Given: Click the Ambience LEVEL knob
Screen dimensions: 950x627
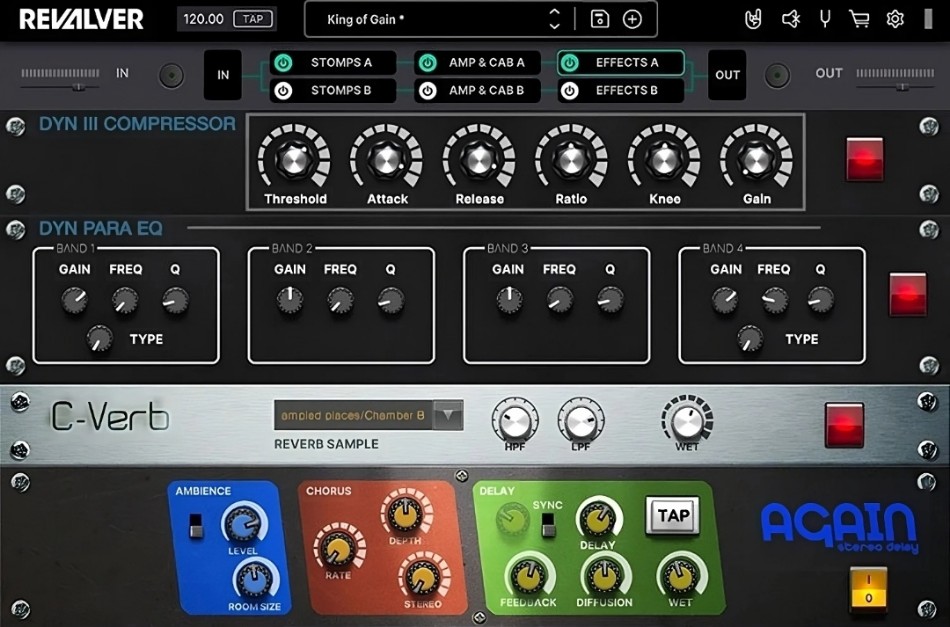Looking at the screenshot, I should tap(244, 523).
